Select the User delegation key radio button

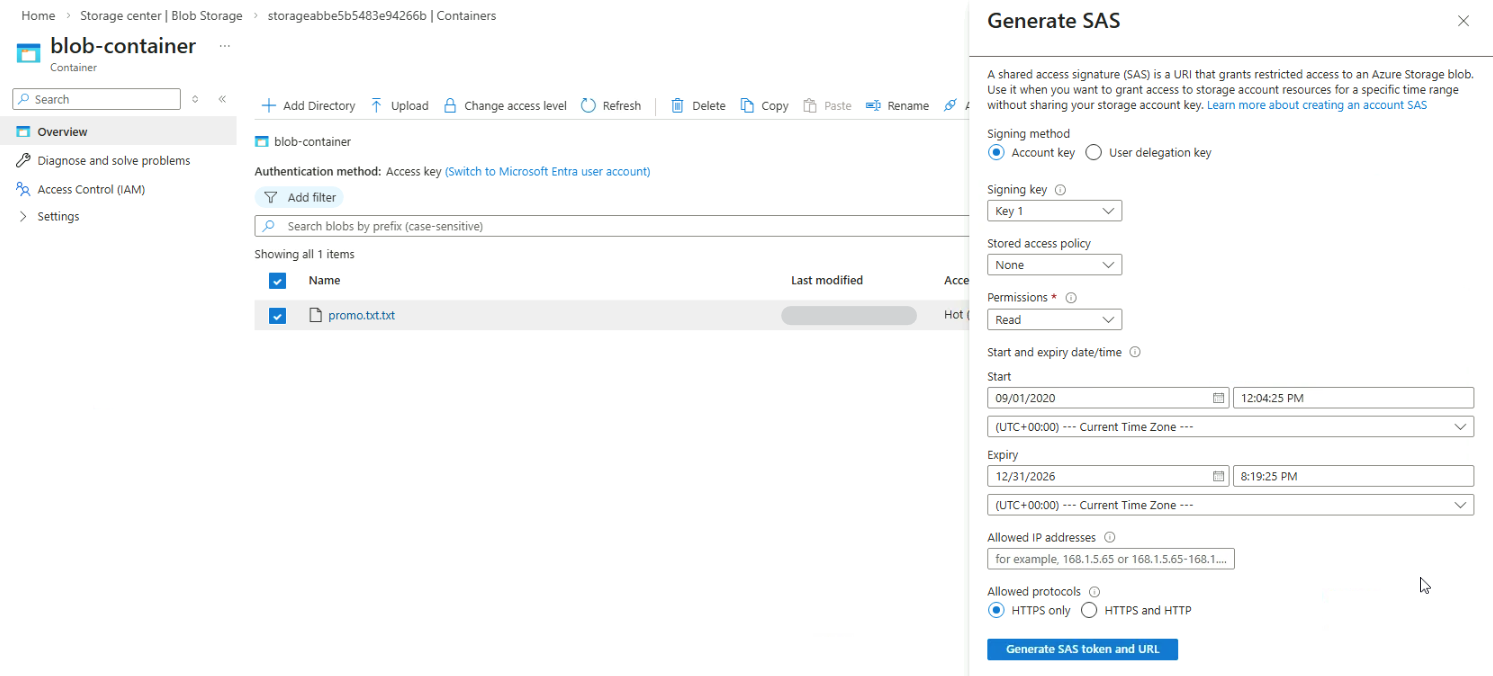pos(1094,153)
